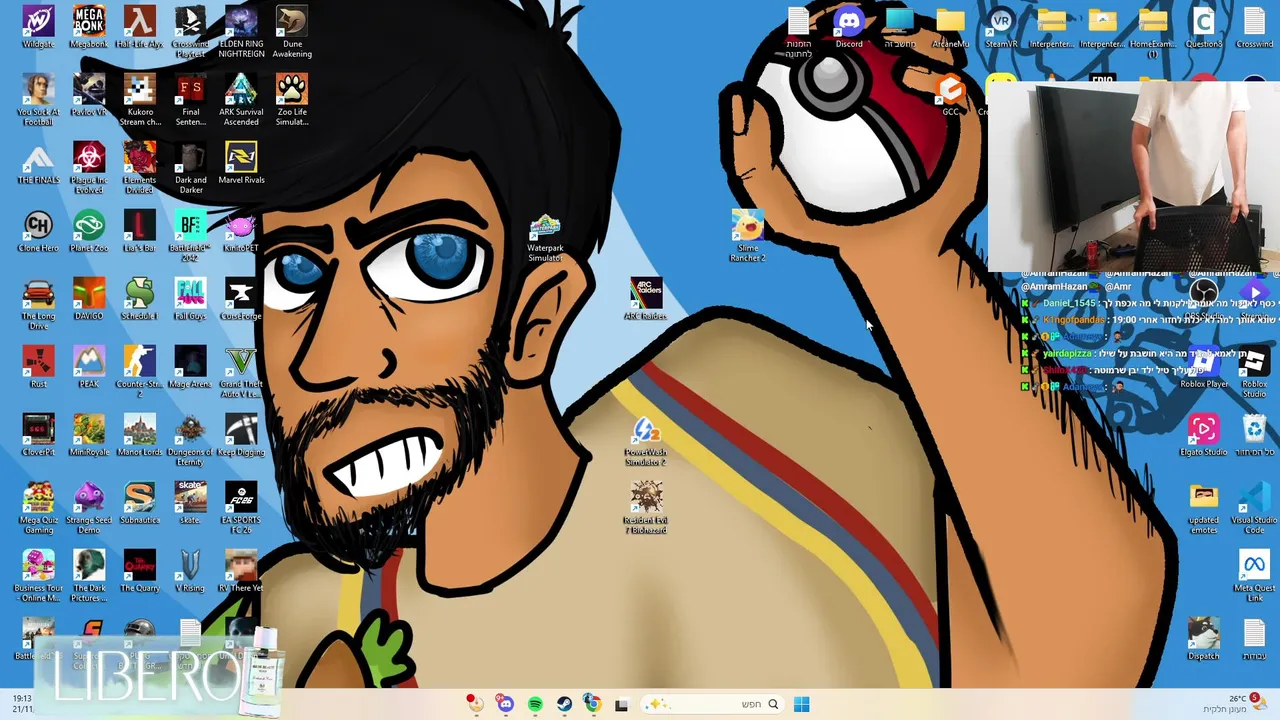Open the Discord desktop shortcut
The height and width of the screenshot is (720, 1280).
tap(849, 27)
